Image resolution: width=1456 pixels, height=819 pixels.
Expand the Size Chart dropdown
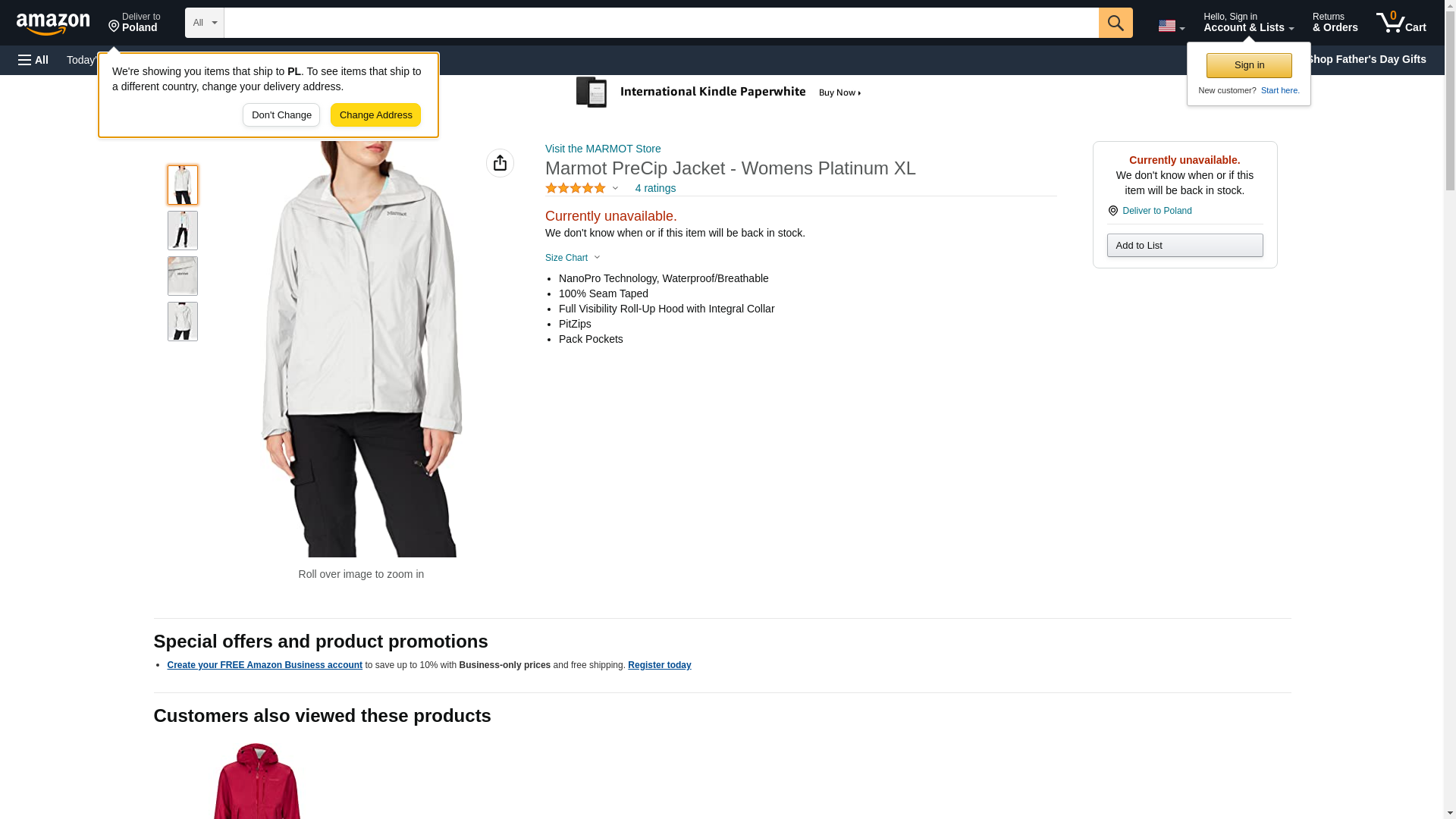click(573, 258)
